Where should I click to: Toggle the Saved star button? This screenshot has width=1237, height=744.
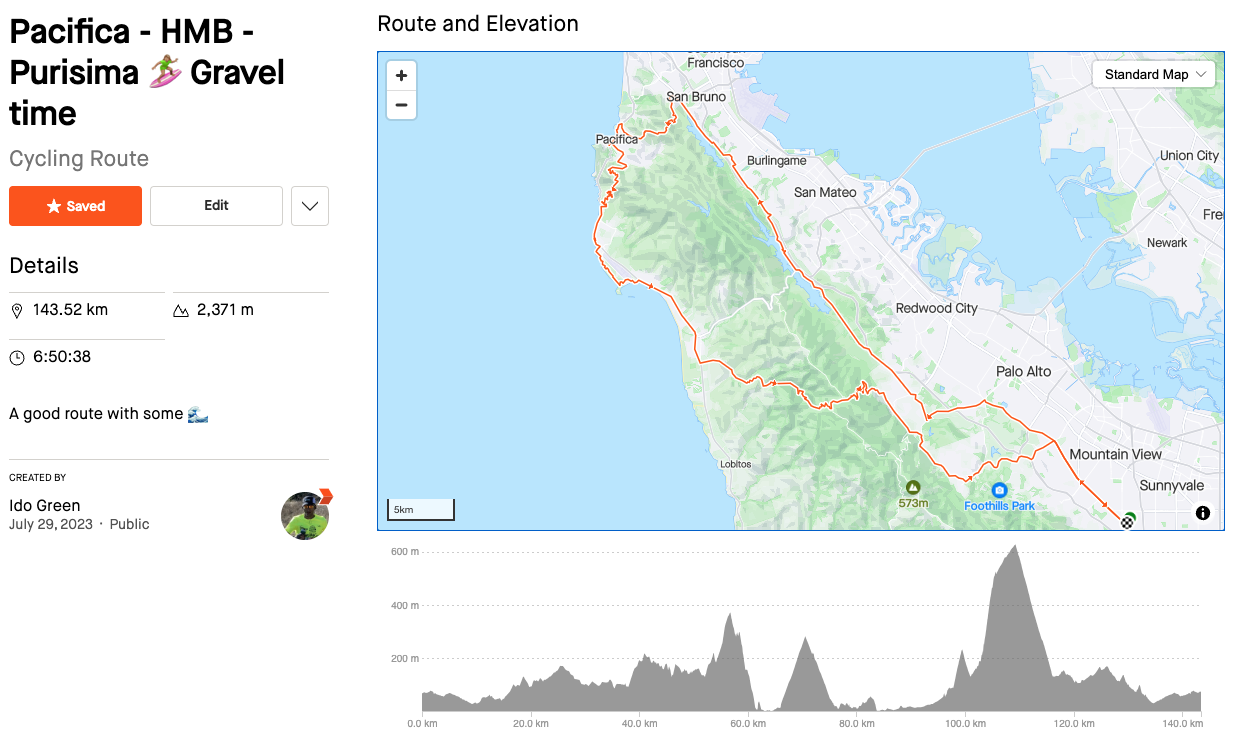pyautogui.click(x=76, y=206)
